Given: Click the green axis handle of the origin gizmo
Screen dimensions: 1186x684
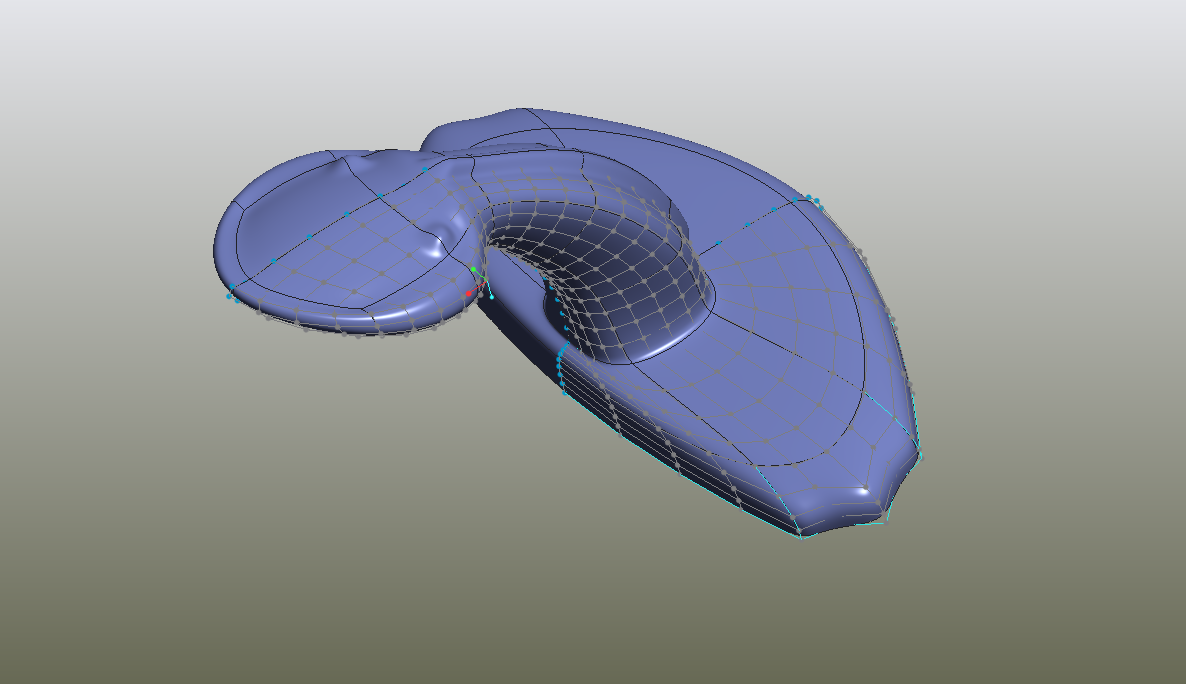Looking at the screenshot, I should 474,270.
